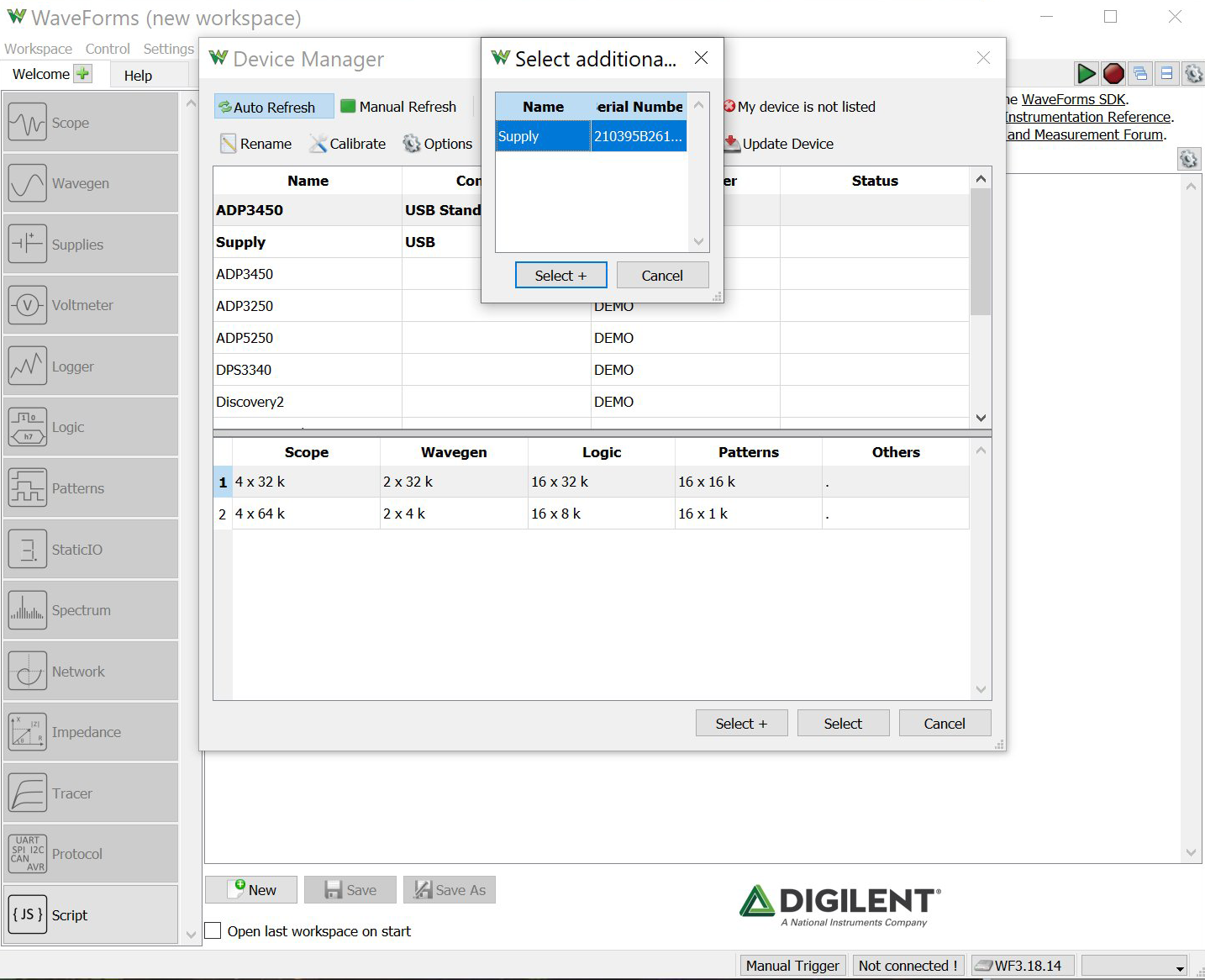Launch the Voltmeter instrument
Screen dimensions: 1205x980
point(91,305)
